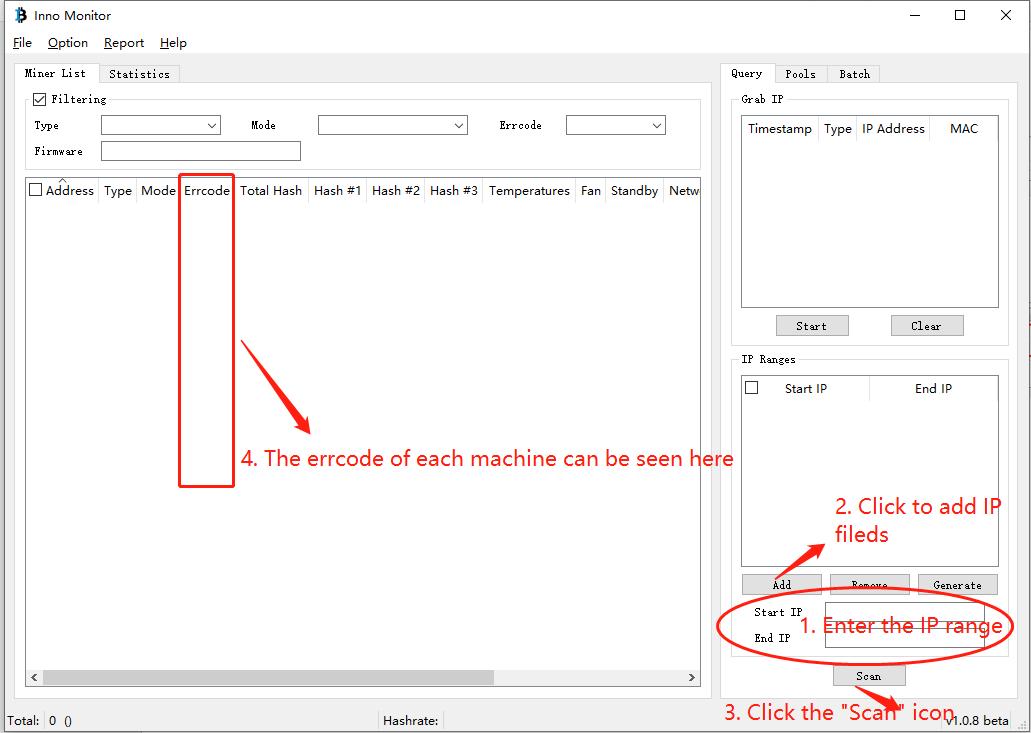The image size is (1031, 733).
Task: Click the Inno Monitor app icon
Action: (x=20, y=15)
